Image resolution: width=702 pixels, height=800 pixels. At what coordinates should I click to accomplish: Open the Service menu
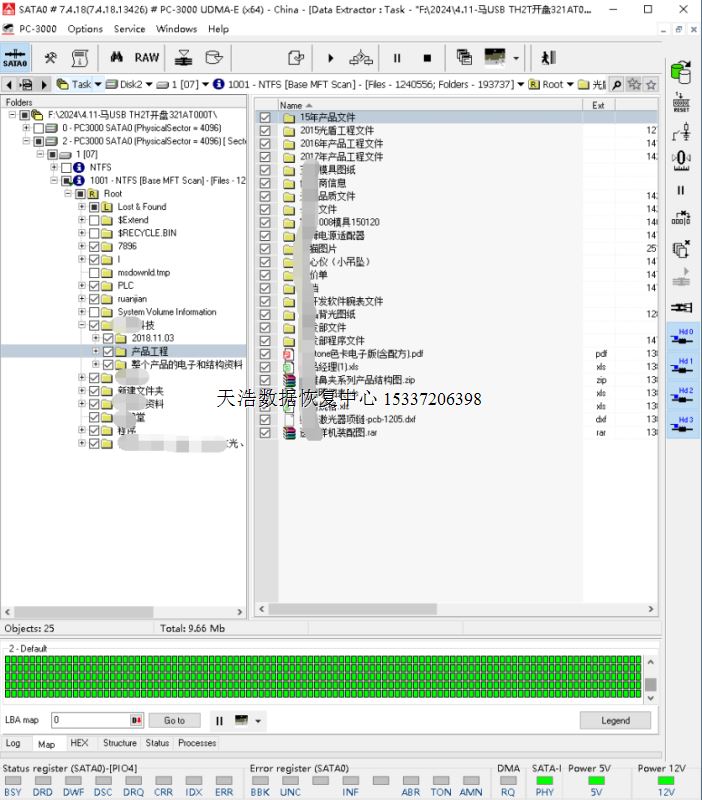coord(129,29)
